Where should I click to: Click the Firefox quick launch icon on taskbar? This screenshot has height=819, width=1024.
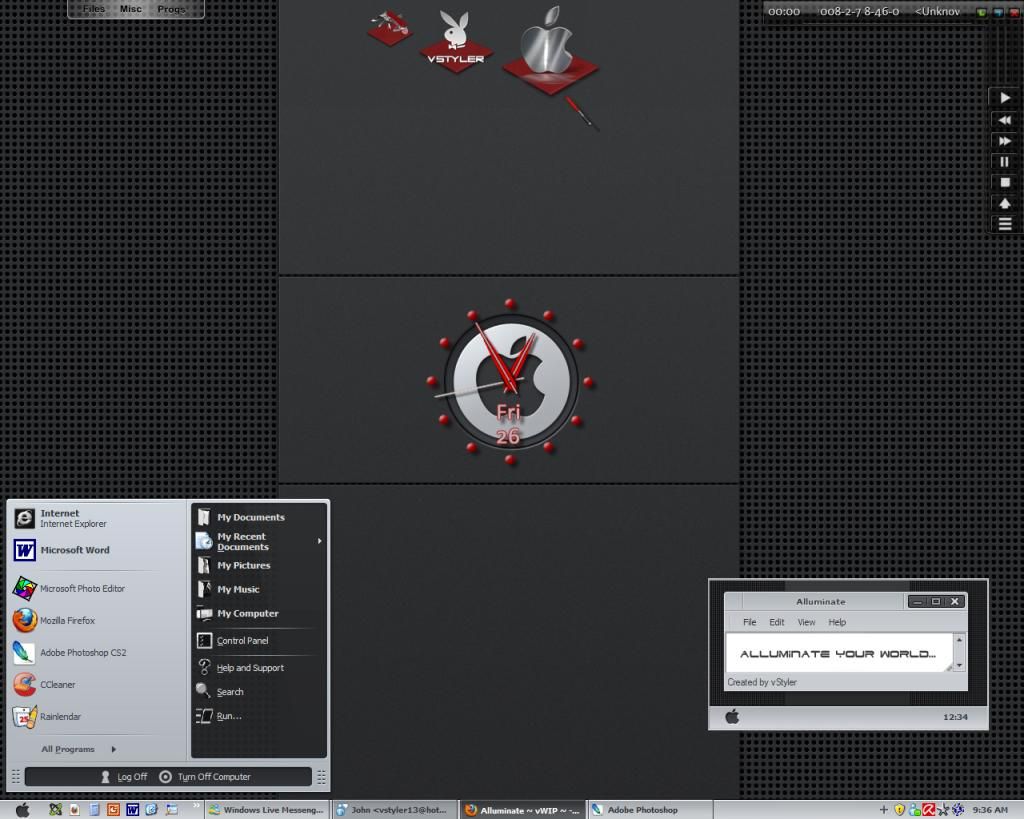pyautogui.click(x=74, y=810)
